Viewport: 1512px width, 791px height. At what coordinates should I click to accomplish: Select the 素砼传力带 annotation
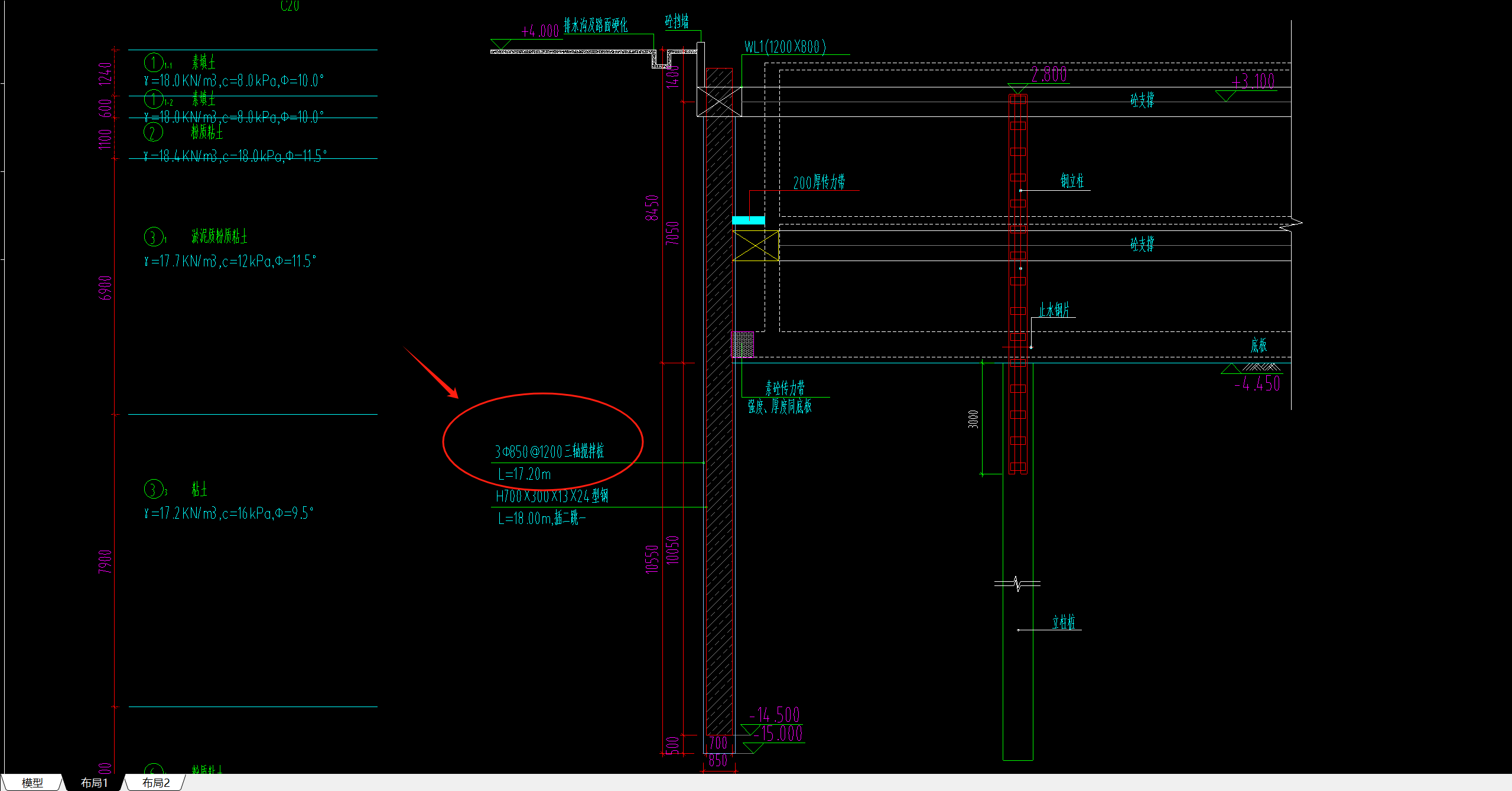(x=785, y=388)
